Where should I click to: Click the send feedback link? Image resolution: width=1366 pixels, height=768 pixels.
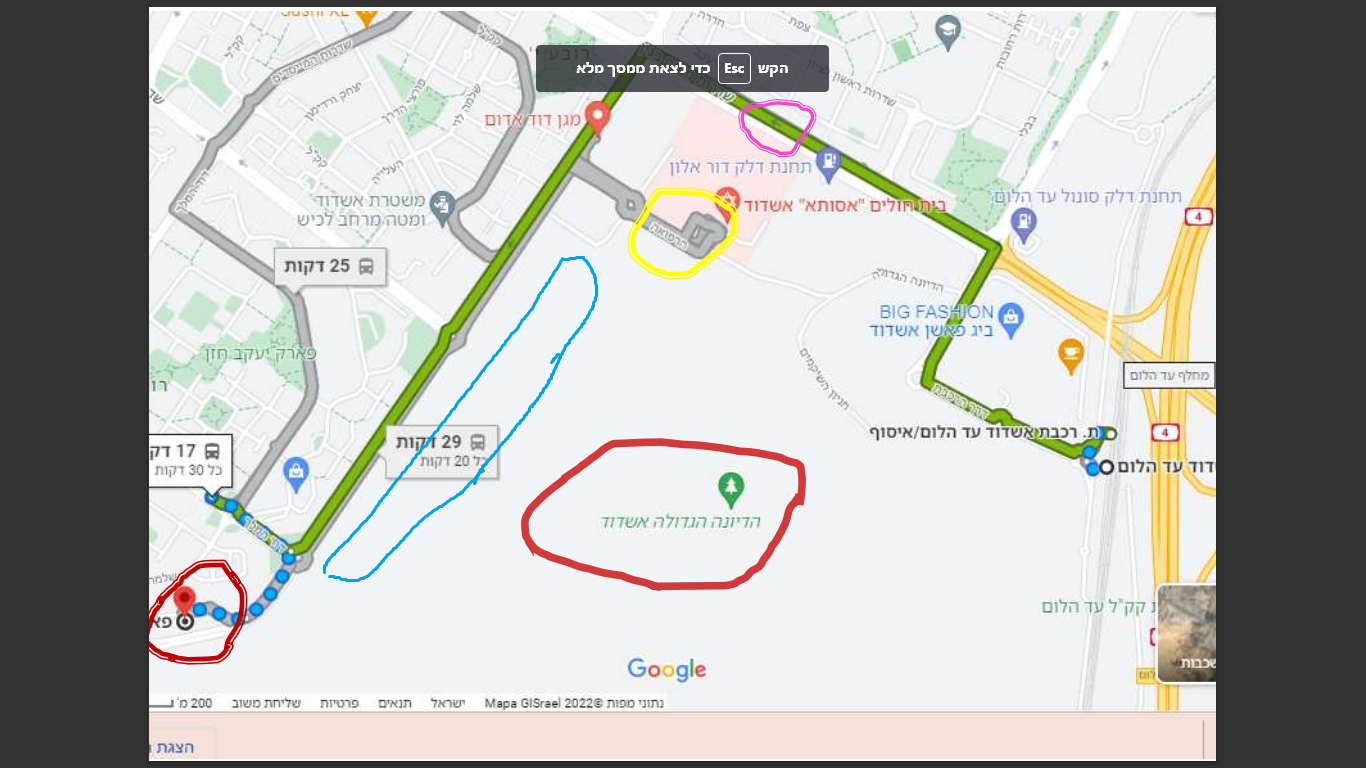pos(267,703)
